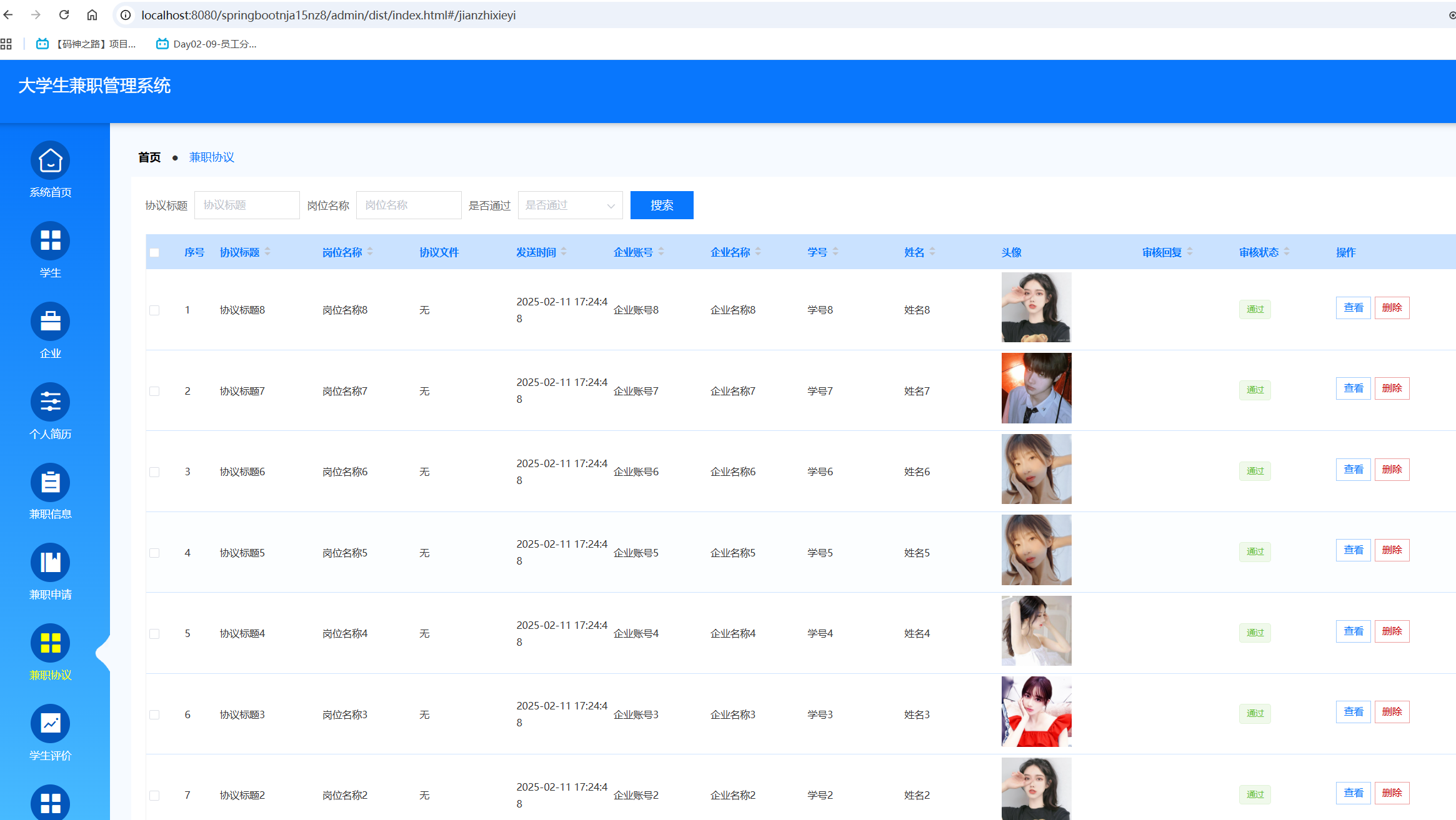Click the 兼职申请 bookmark icon
1456x820 pixels.
[50, 563]
